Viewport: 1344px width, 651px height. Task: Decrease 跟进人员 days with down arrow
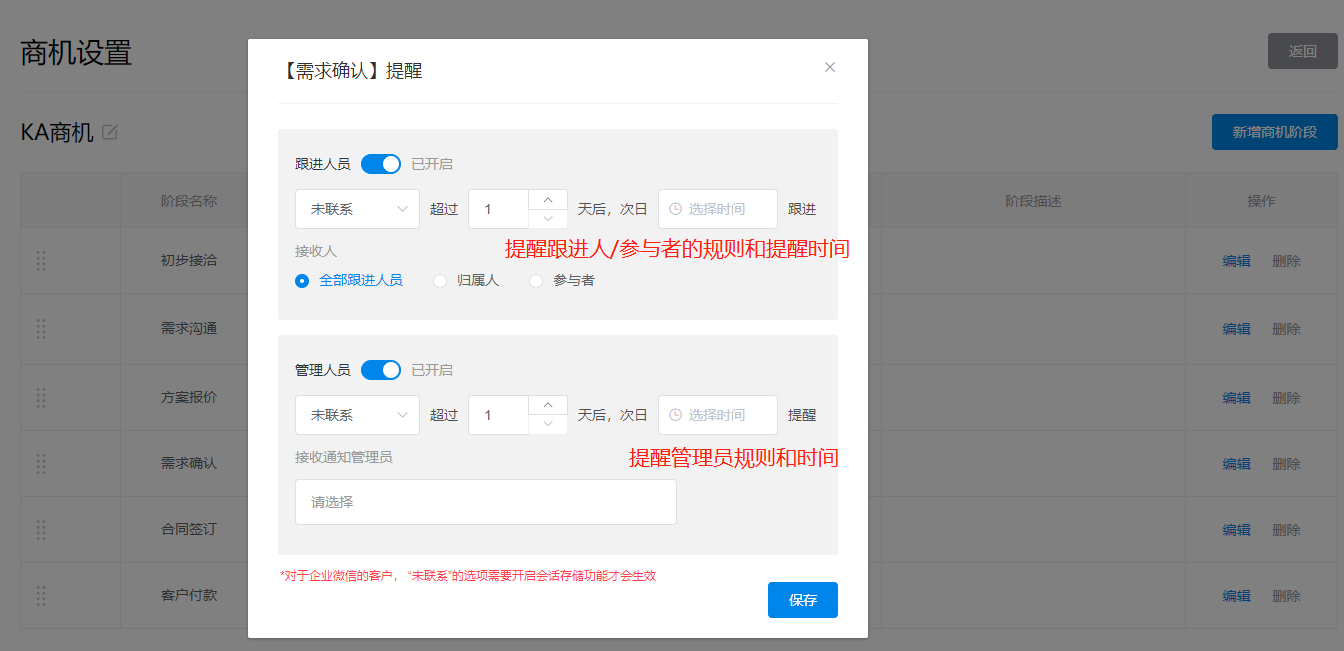coord(547,219)
